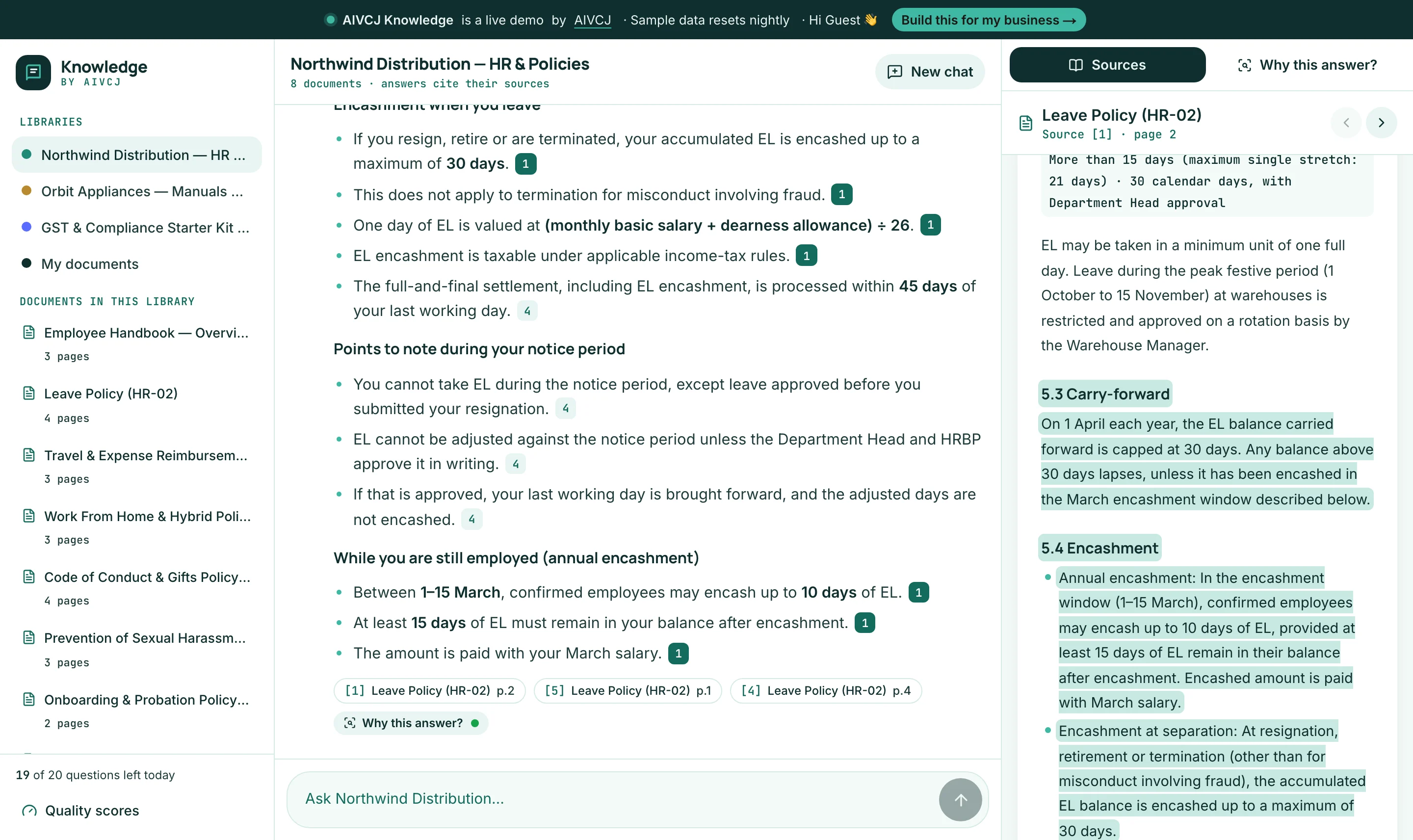
Task: Click the send arrow button in chat box
Action: pyautogui.click(x=960, y=799)
